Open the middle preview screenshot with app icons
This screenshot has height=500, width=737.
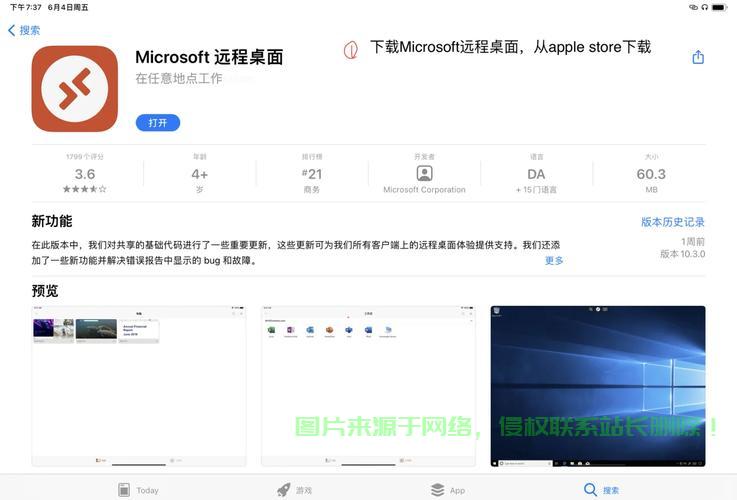tap(368, 386)
